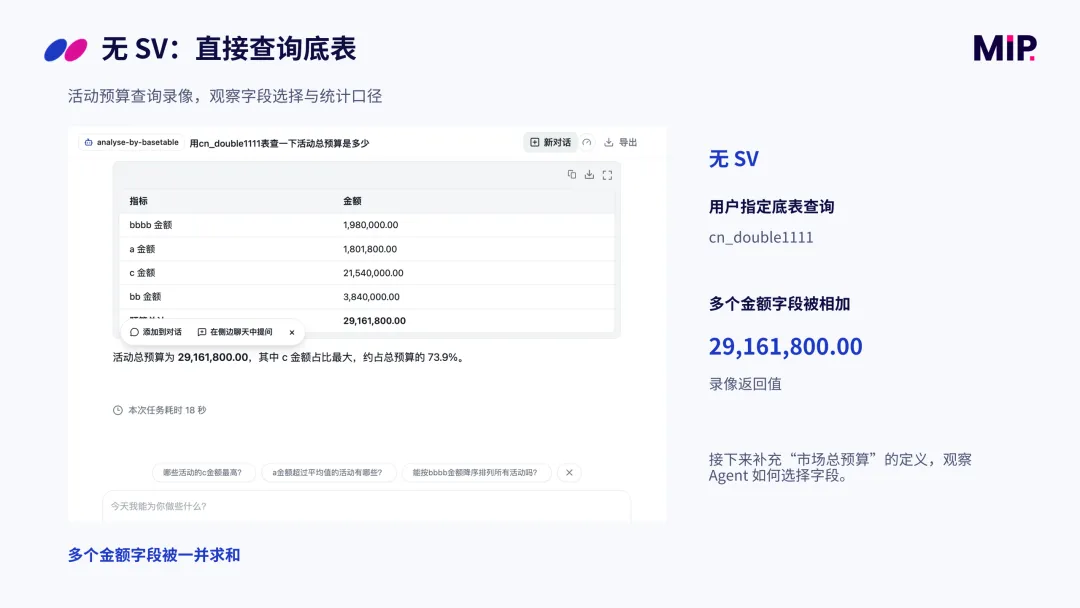Select the a 金额 row label
Viewport: 1080px width, 608px height.
pos(142,249)
